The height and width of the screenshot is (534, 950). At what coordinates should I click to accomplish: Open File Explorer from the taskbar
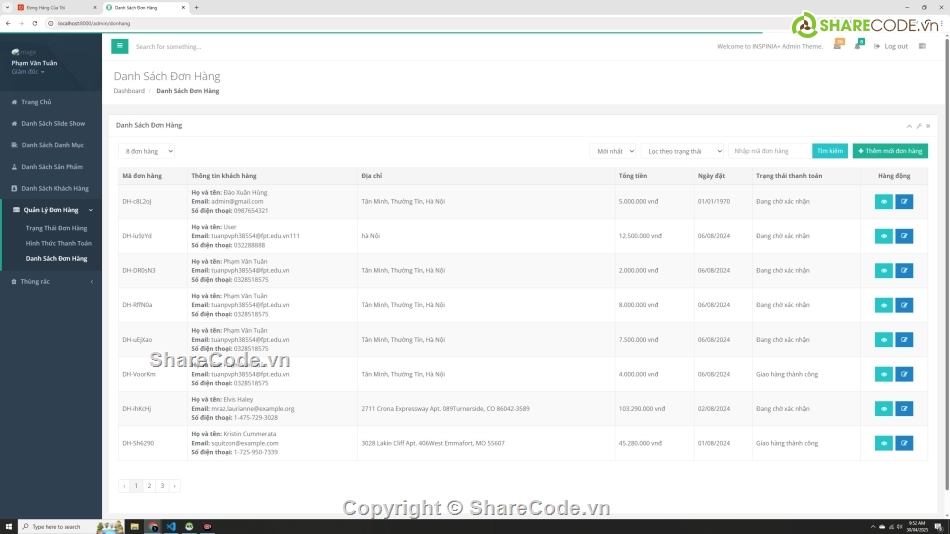(135, 527)
